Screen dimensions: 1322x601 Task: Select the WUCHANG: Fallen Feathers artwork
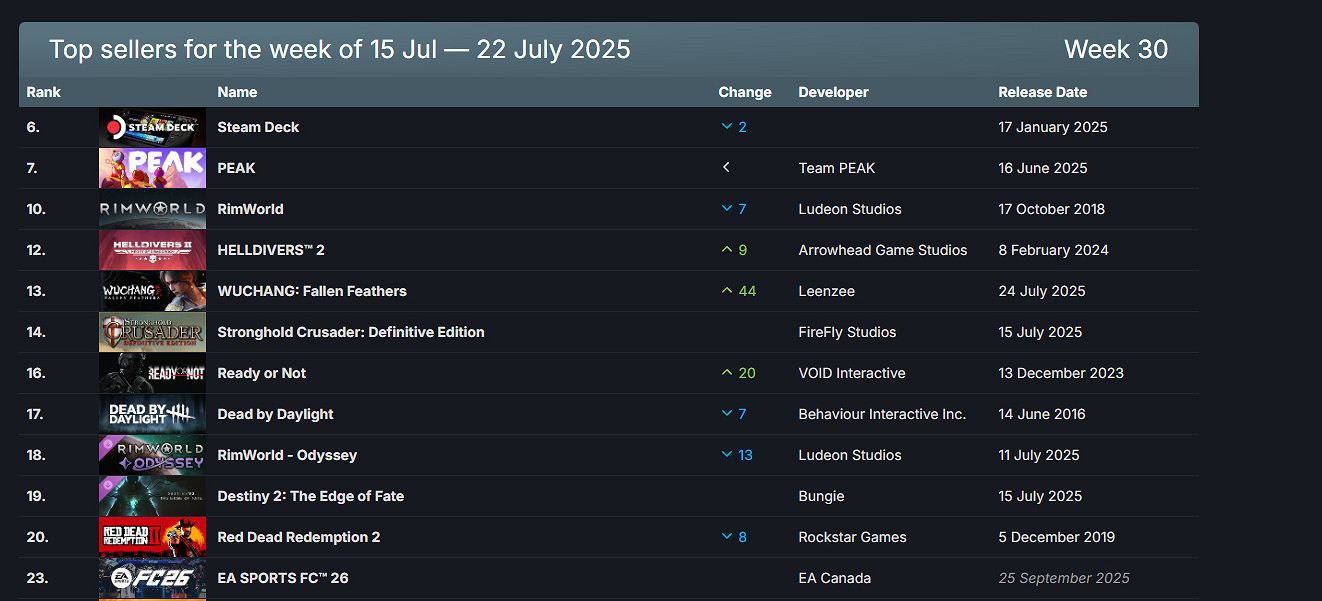click(151, 291)
